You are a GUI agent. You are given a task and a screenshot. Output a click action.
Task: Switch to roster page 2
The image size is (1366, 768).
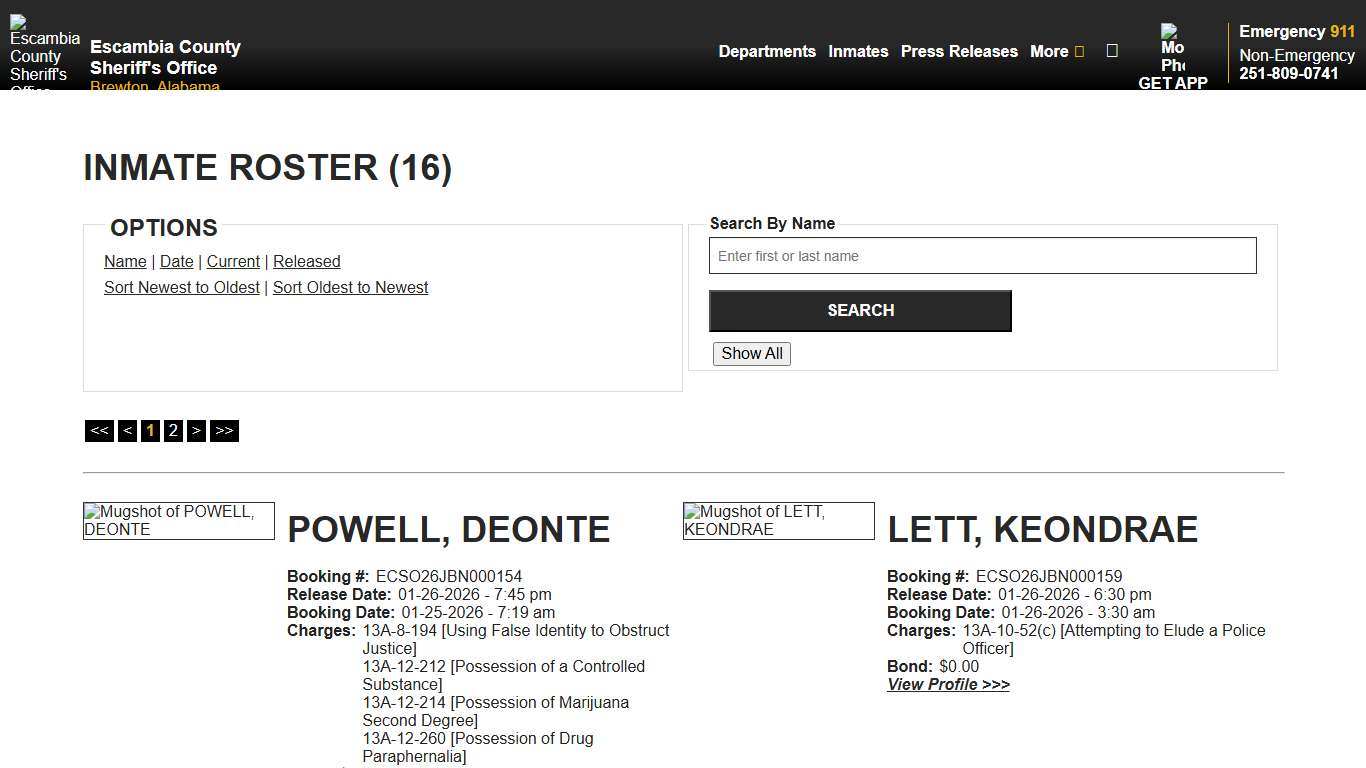[x=173, y=430]
